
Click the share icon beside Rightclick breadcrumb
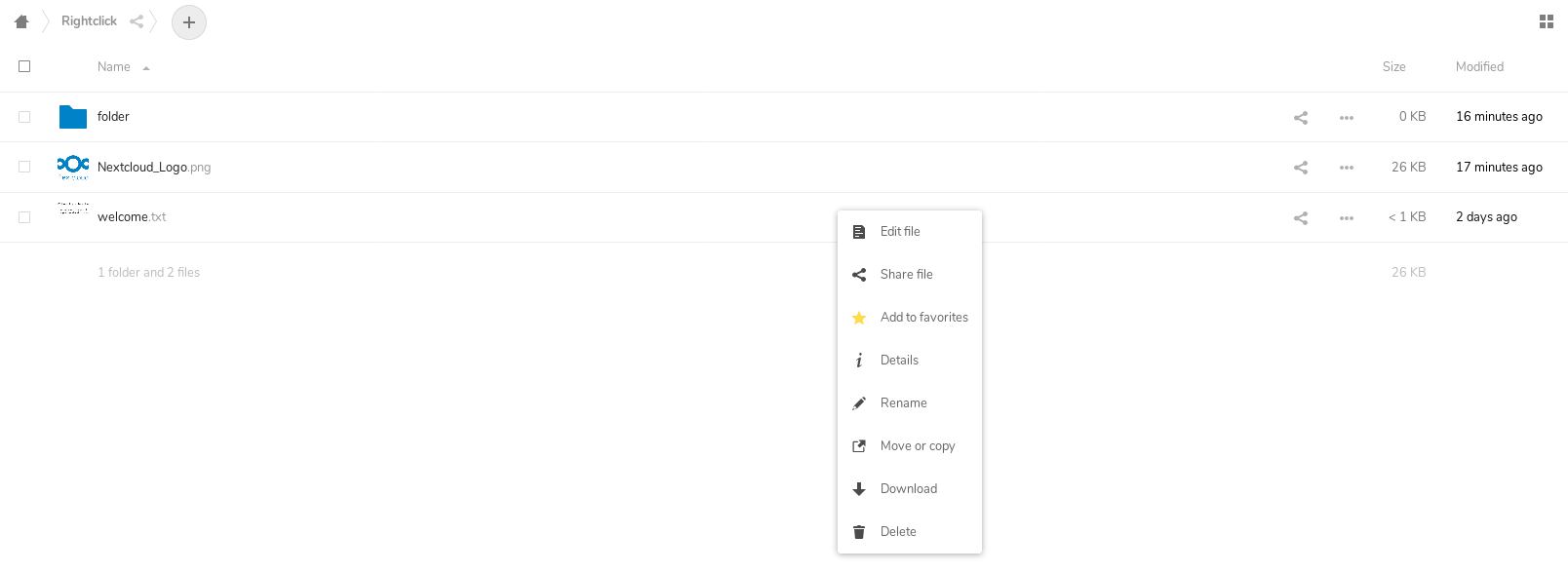tap(137, 21)
